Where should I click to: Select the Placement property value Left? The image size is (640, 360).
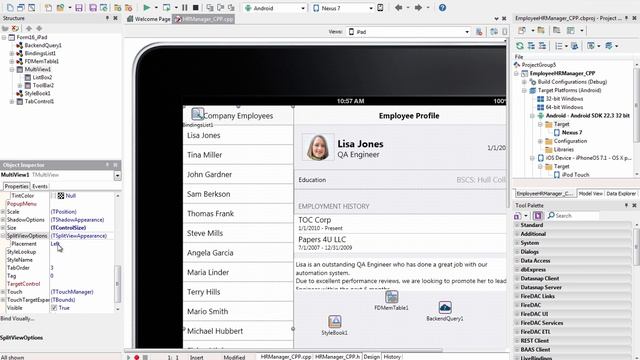[55, 244]
